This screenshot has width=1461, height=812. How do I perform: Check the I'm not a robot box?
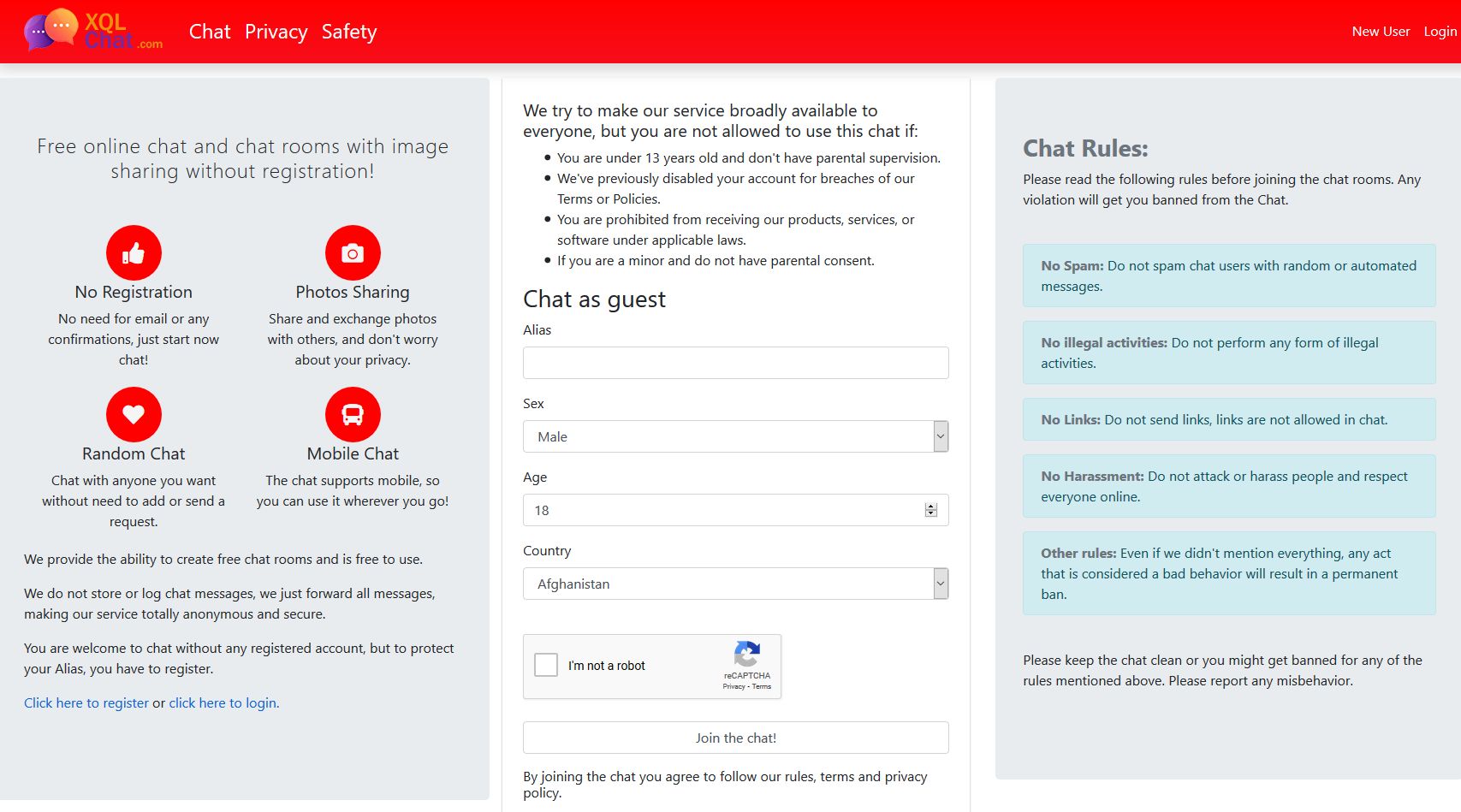coord(546,665)
